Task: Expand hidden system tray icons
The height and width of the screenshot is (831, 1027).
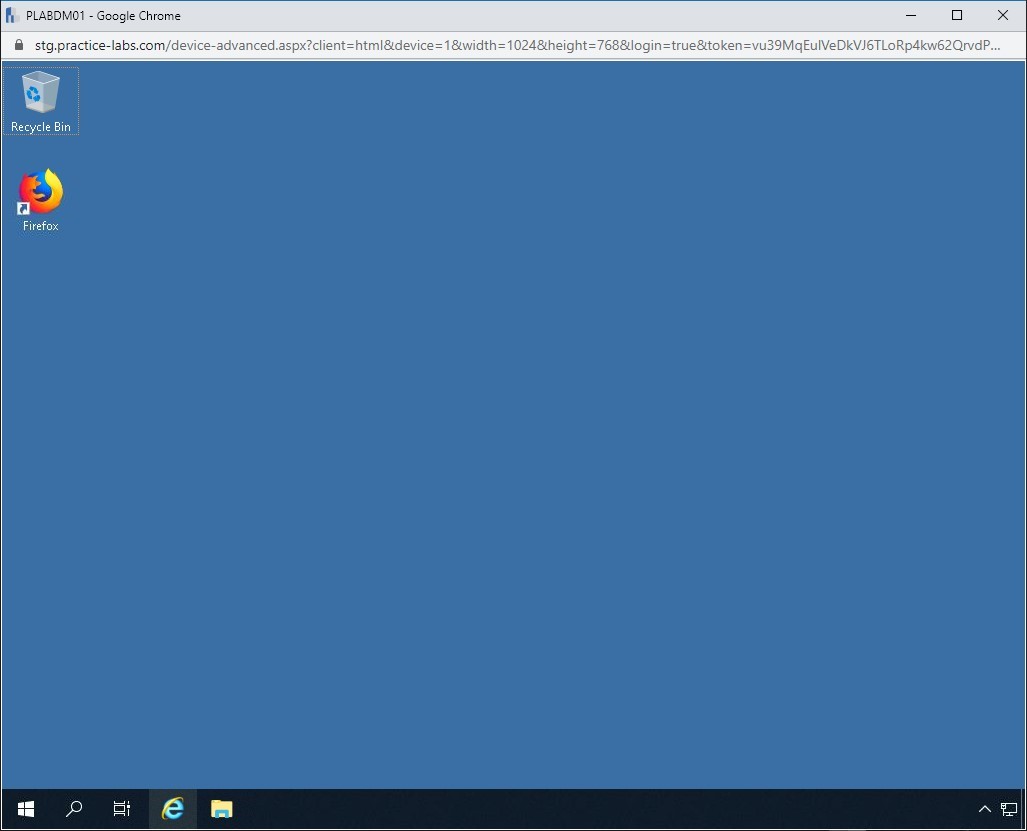Action: click(x=985, y=809)
